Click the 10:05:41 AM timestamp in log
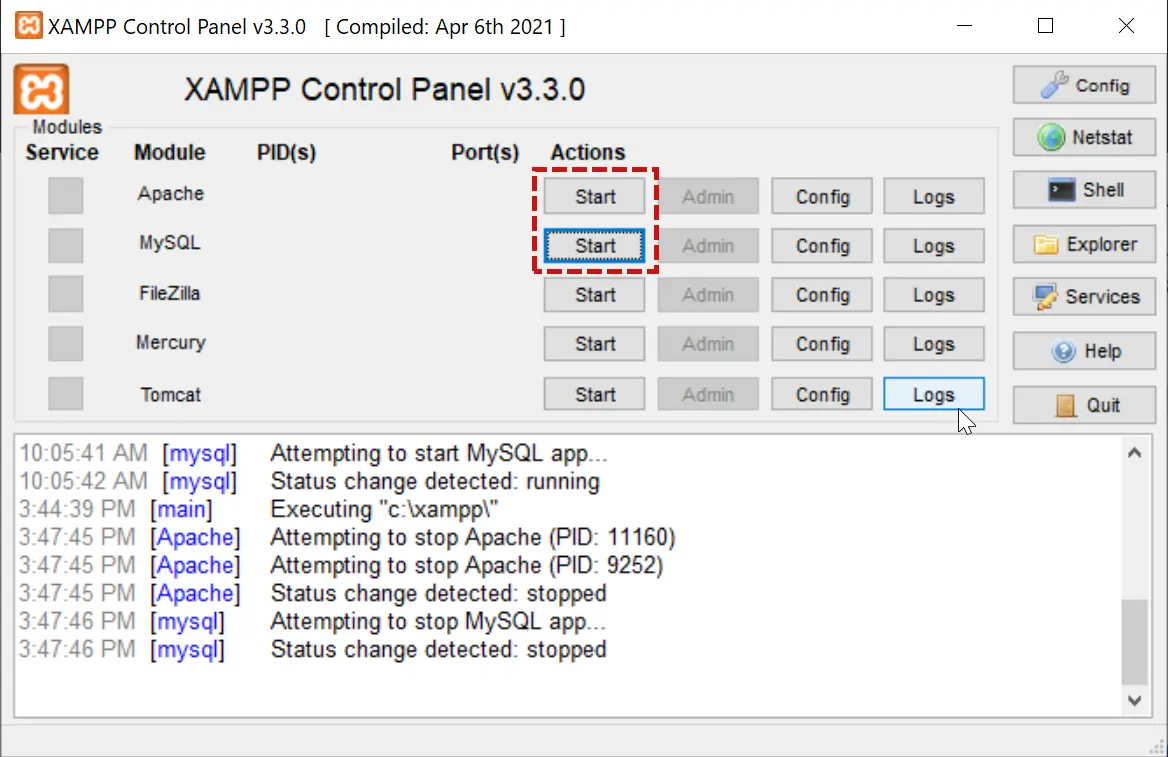The image size is (1168, 757). click(x=83, y=453)
